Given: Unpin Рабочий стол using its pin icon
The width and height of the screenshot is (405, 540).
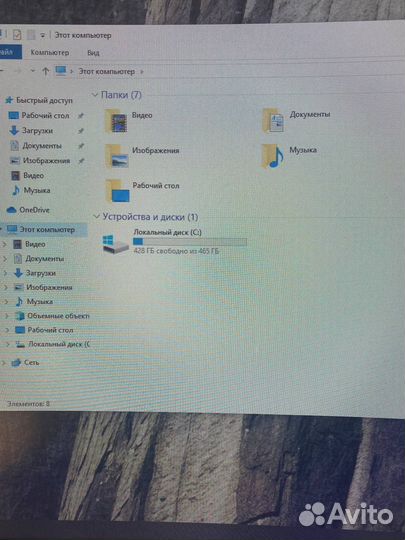Looking at the screenshot, I should (x=81, y=116).
